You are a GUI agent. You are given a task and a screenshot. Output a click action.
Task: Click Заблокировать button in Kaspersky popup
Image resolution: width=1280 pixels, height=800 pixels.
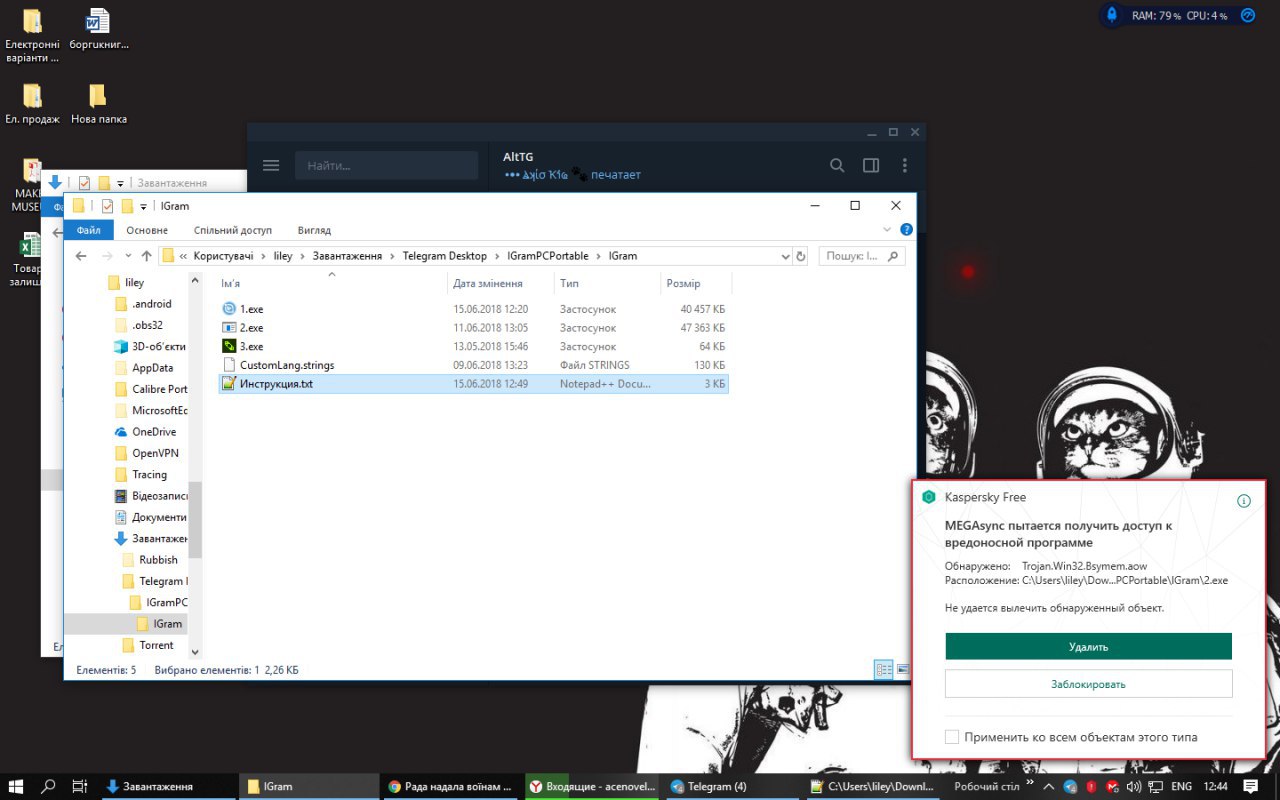coord(1088,684)
